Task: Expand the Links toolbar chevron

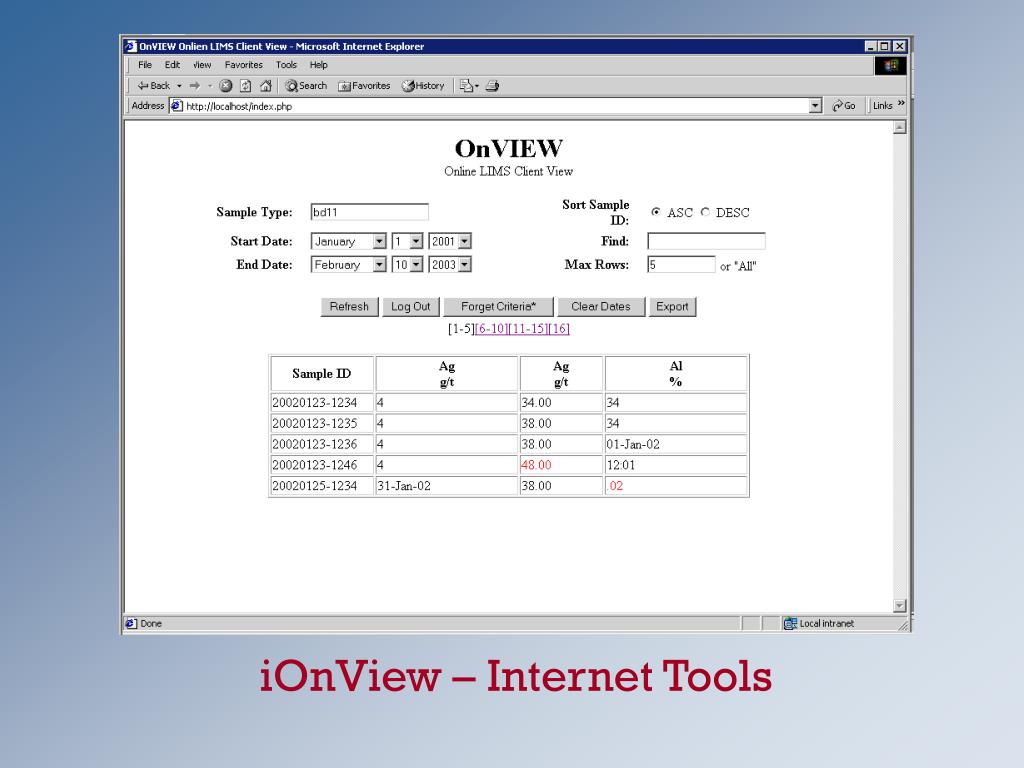Action: [x=901, y=103]
